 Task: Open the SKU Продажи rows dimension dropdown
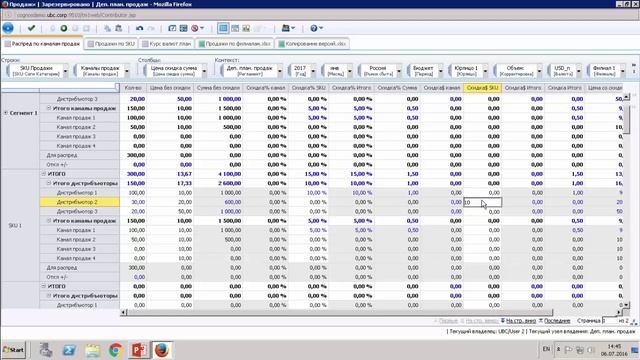(x=65, y=71)
